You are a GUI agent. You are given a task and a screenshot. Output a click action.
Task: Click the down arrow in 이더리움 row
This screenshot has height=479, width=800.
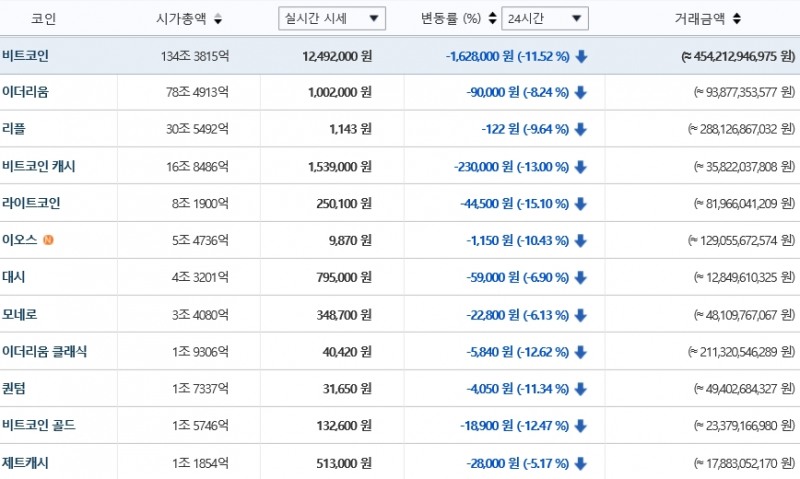[581, 92]
